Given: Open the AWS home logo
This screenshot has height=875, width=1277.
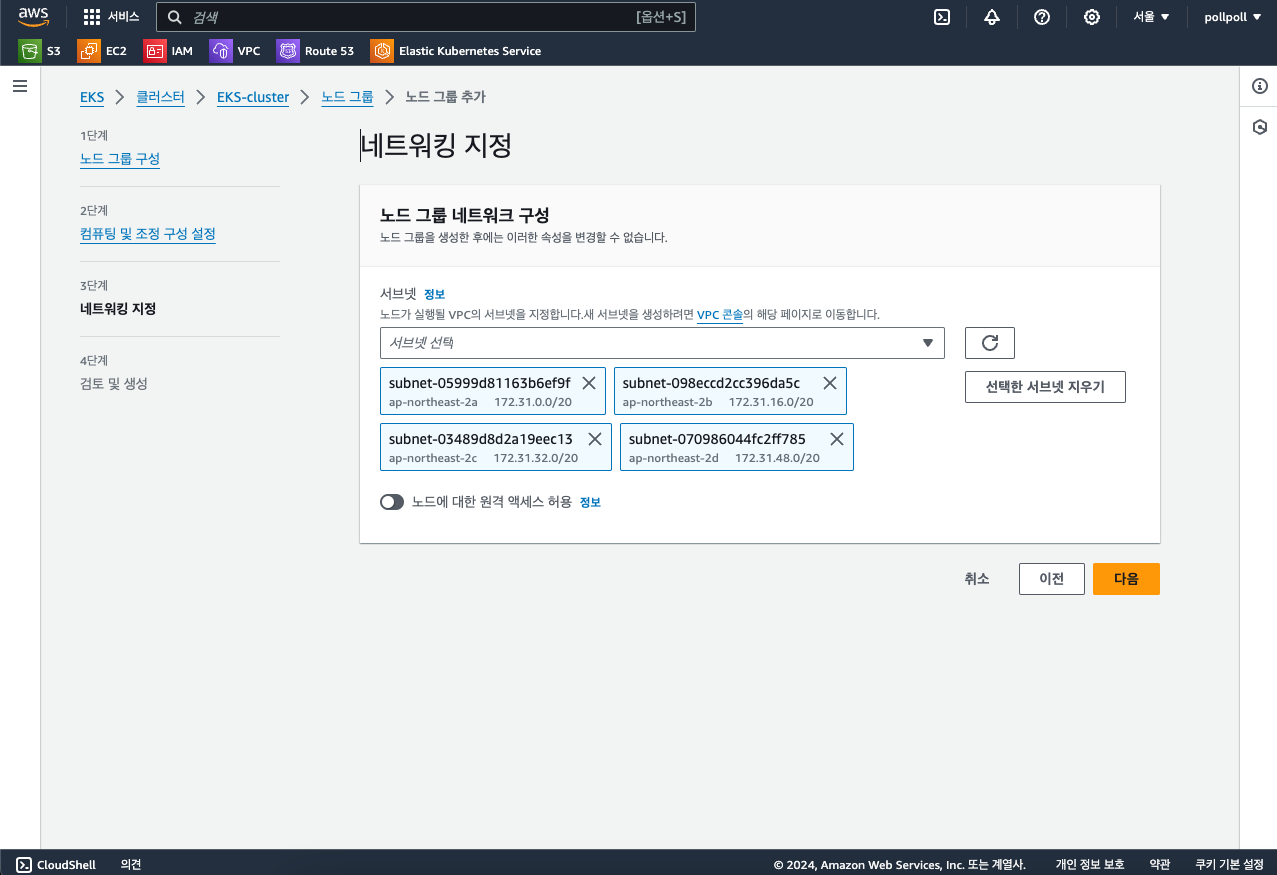Looking at the screenshot, I should tap(33, 17).
